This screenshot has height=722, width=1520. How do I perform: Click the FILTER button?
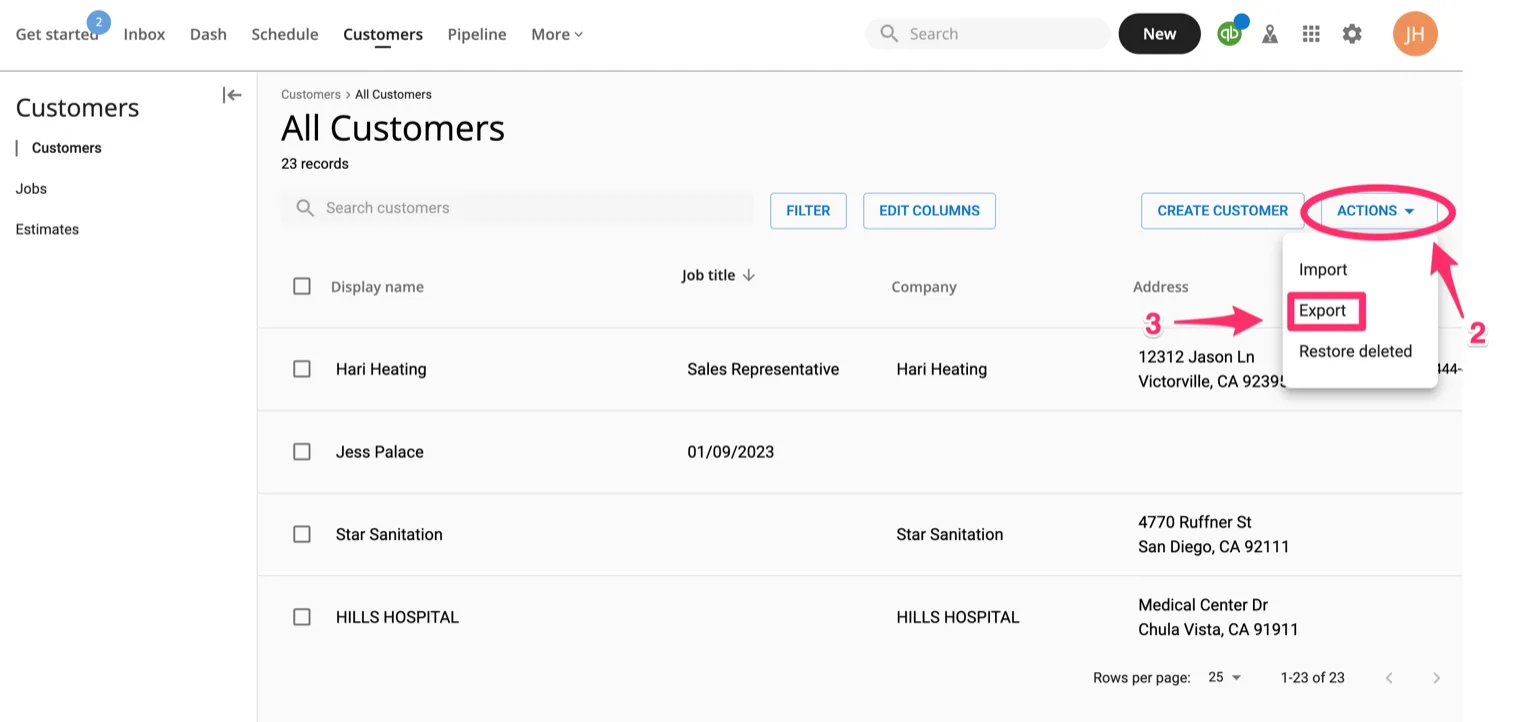(808, 210)
